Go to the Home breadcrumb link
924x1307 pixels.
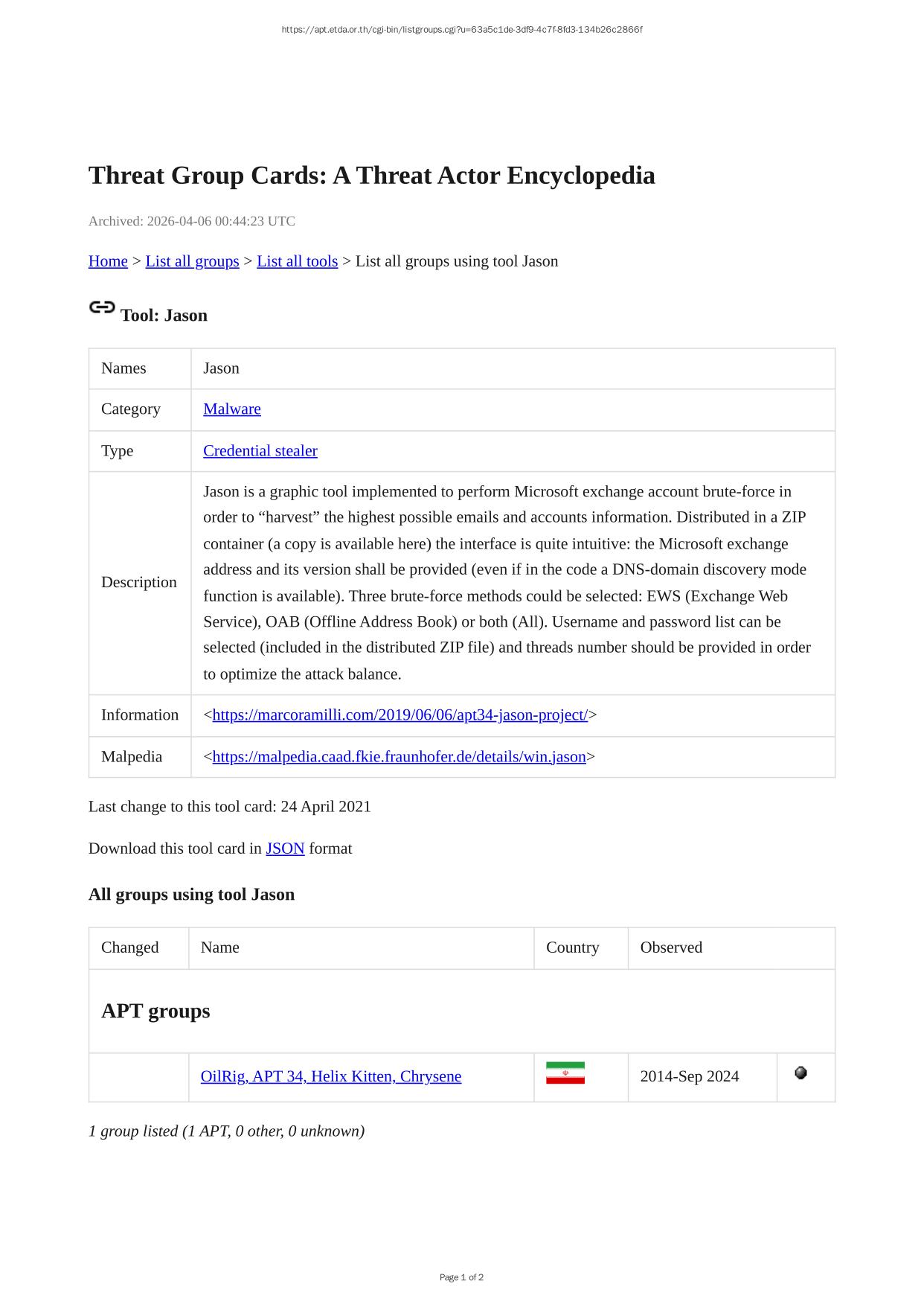(108, 261)
